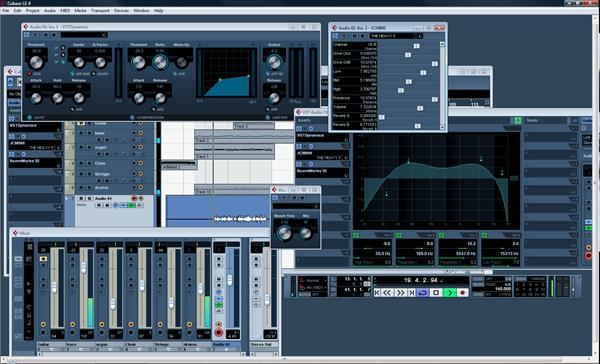The height and width of the screenshot is (364, 600).
Task: Click the Reverb Time knob in RoomWorks window
Action: 284,233
